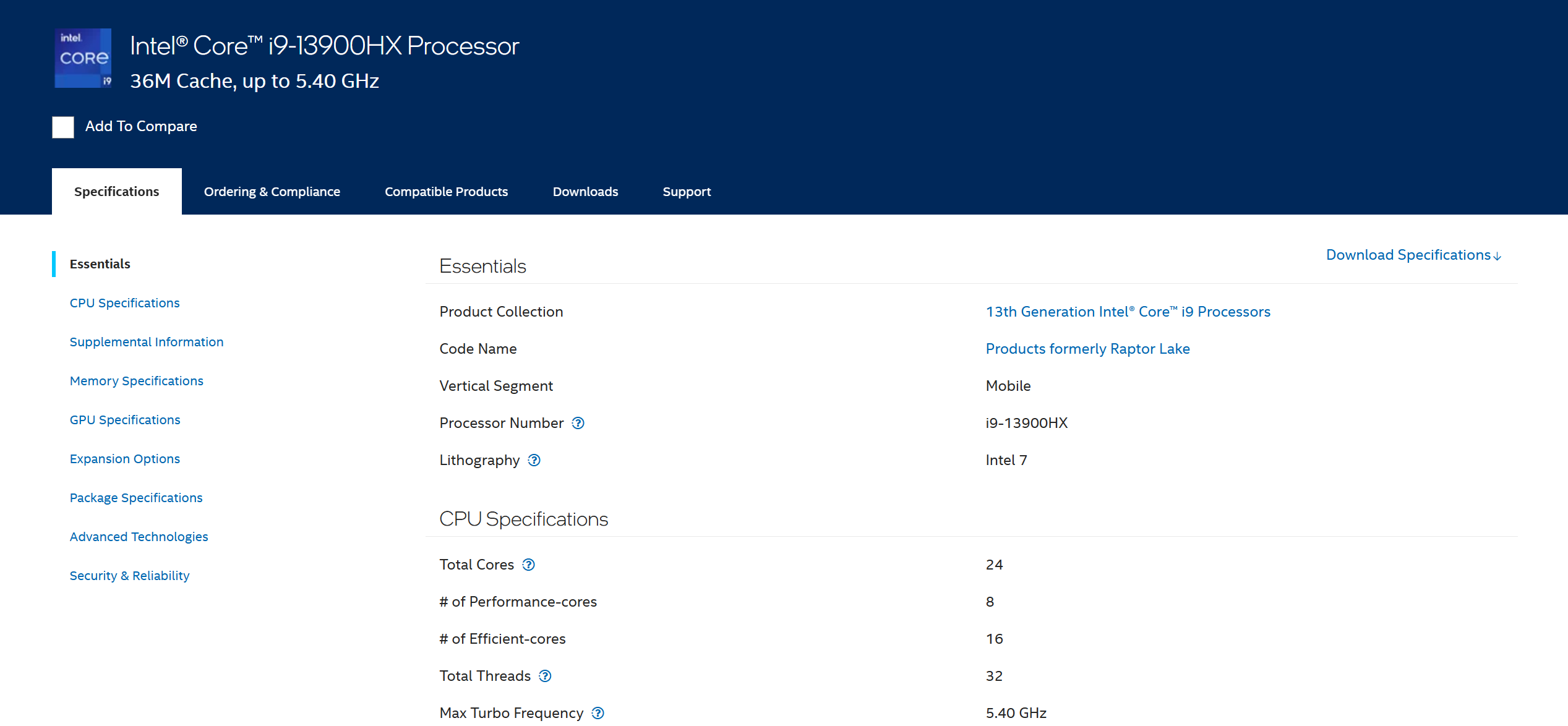Image resolution: width=1568 pixels, height=726 pixels.
Task: Open help icon beside Max Turbo Frequency
Action: (x=598, y=713)
